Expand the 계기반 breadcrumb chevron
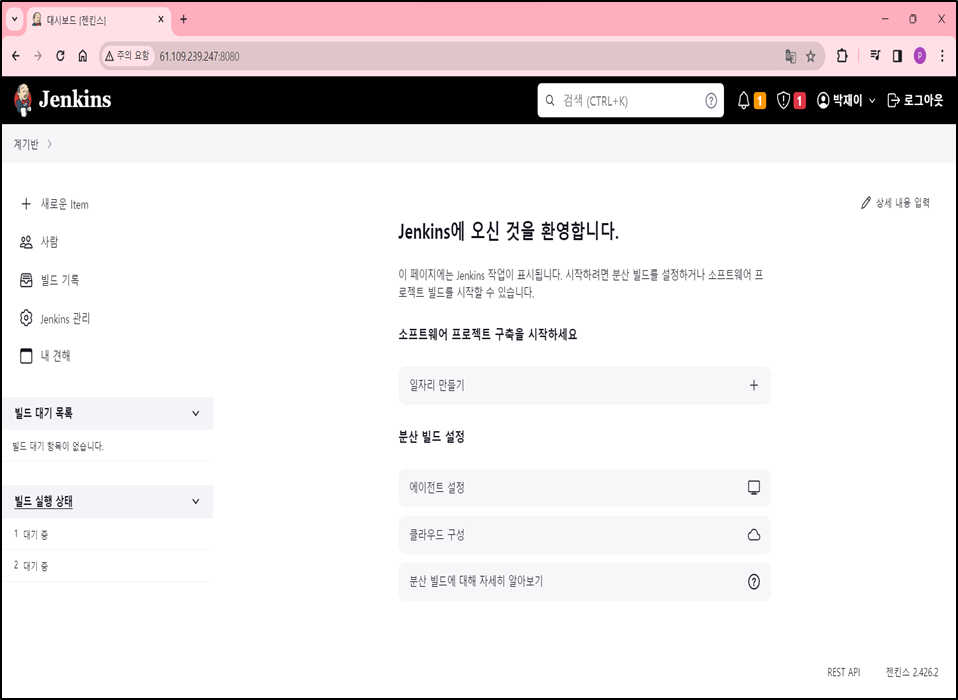 point(49,144)
